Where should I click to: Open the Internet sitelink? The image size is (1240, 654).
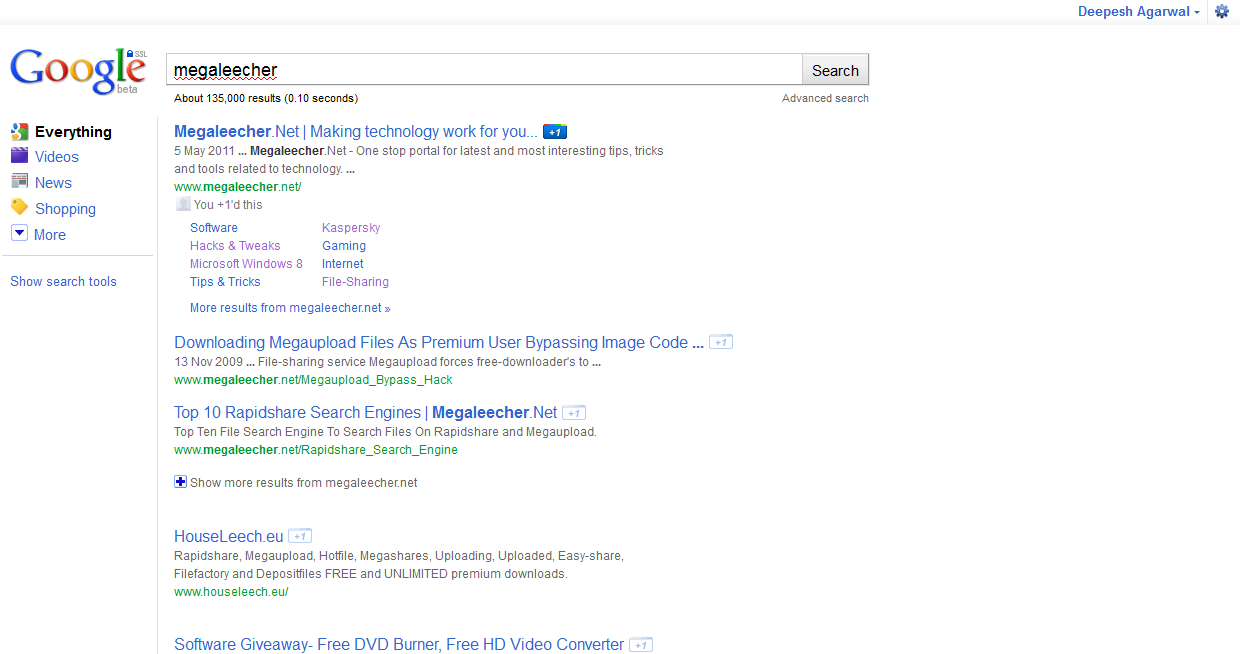[x=343, y=263]
